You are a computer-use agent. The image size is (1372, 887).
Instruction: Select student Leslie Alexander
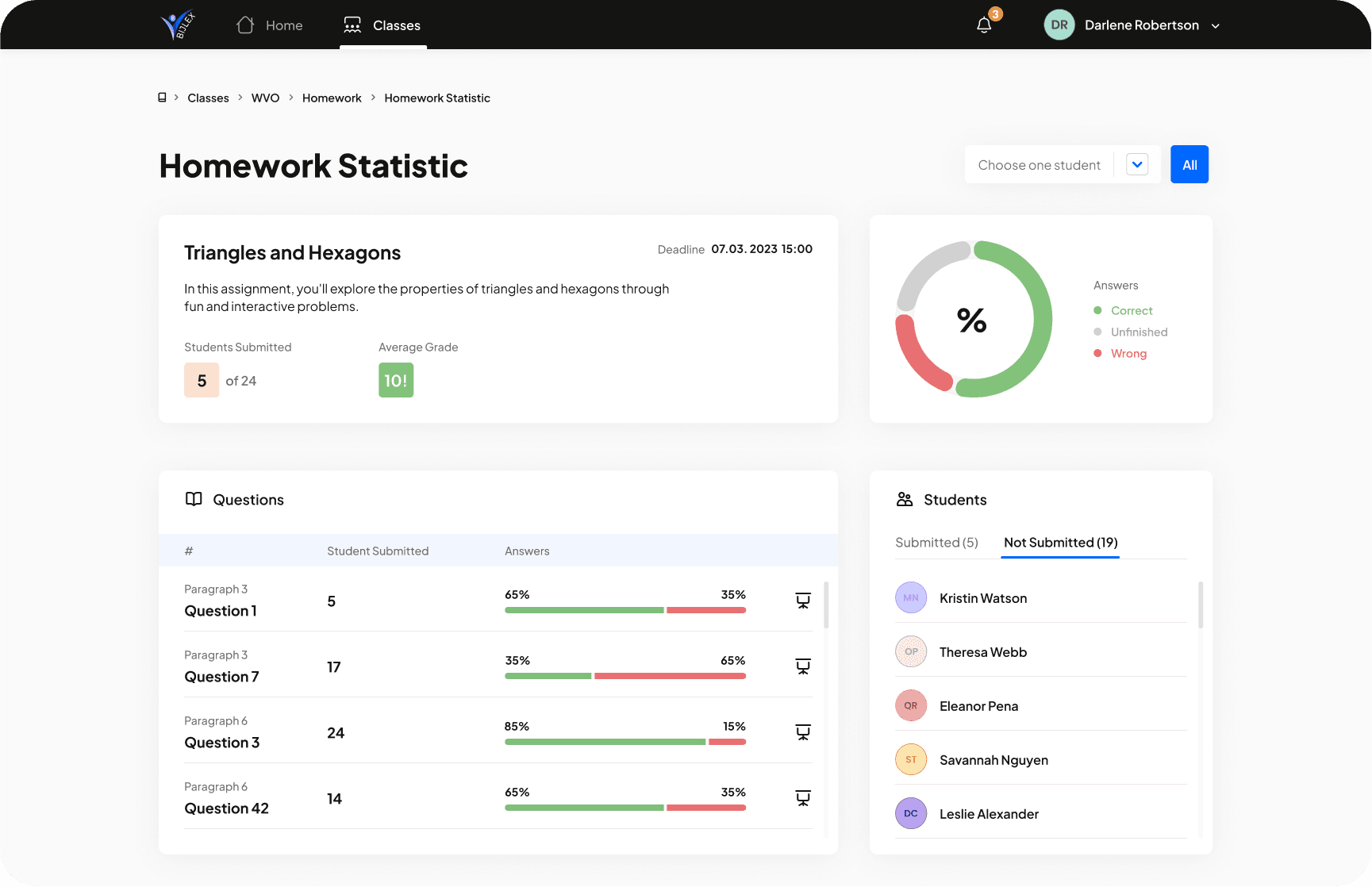[989, 814]
